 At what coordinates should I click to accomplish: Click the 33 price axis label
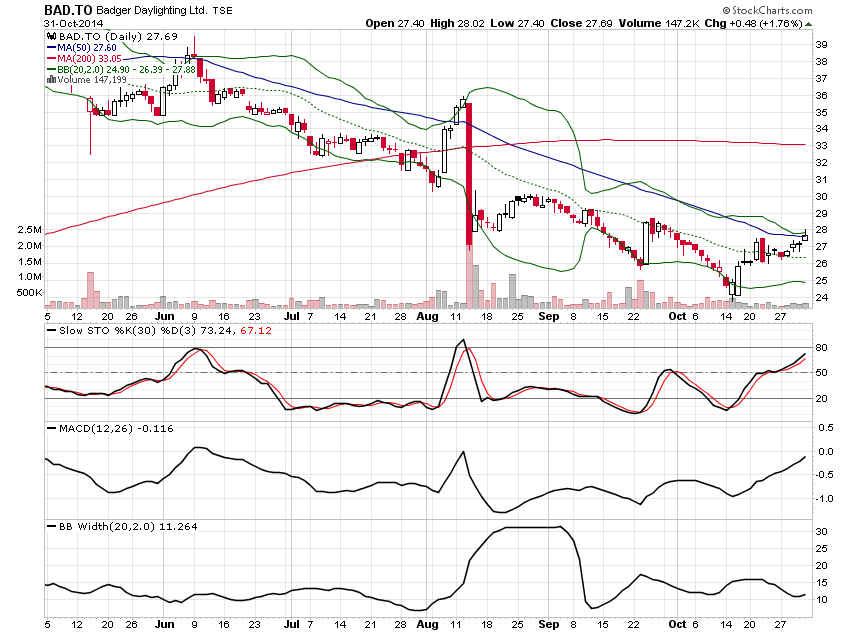pyautogui.click(x=822, y=146)
